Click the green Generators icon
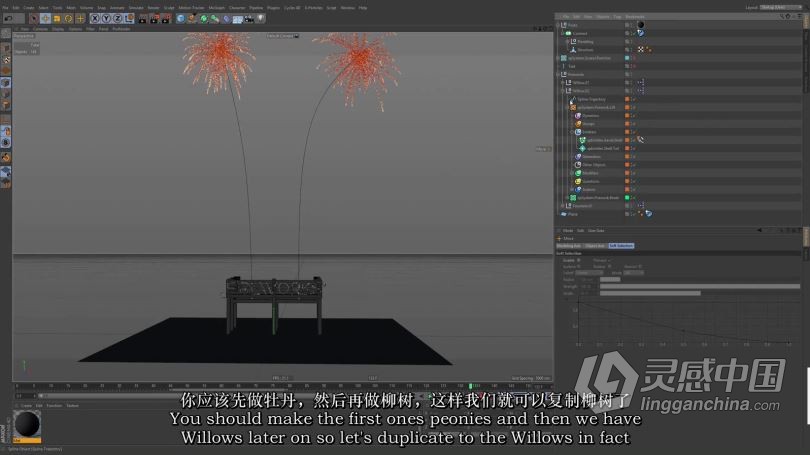The image size is (810, 455). [204, 19]
